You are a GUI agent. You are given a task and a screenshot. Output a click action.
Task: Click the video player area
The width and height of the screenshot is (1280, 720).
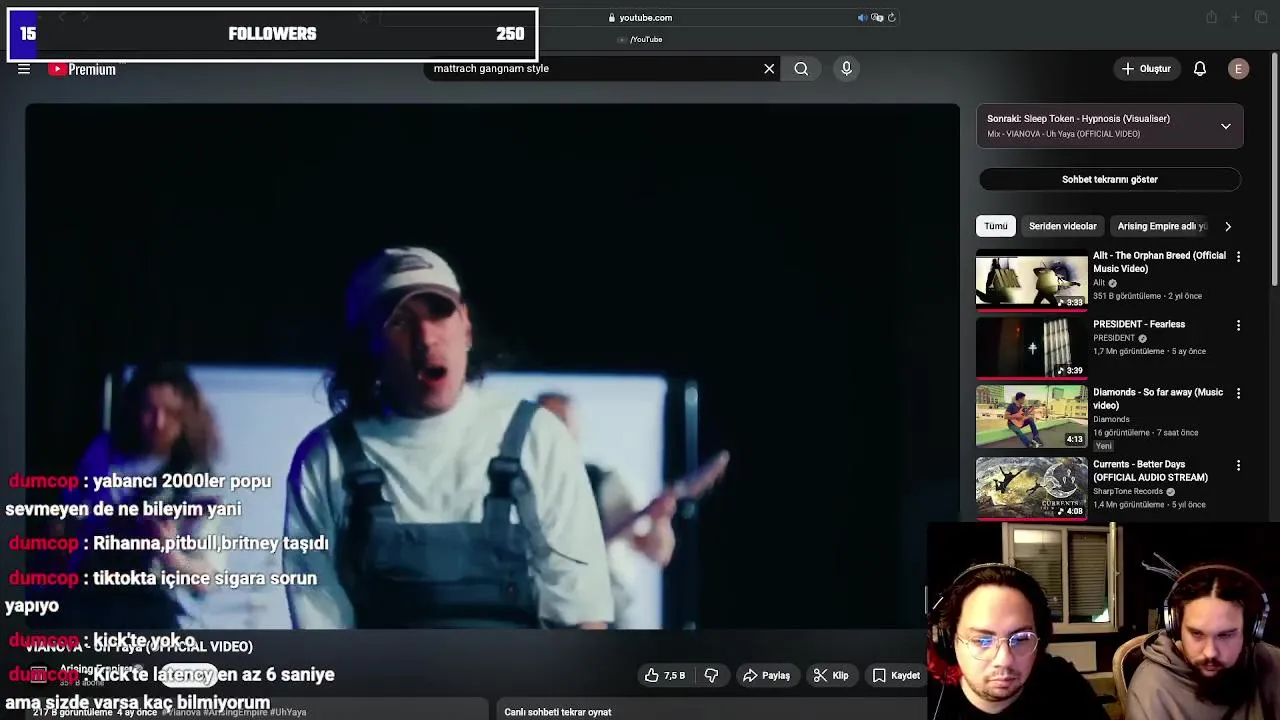(x=492, y=366)
